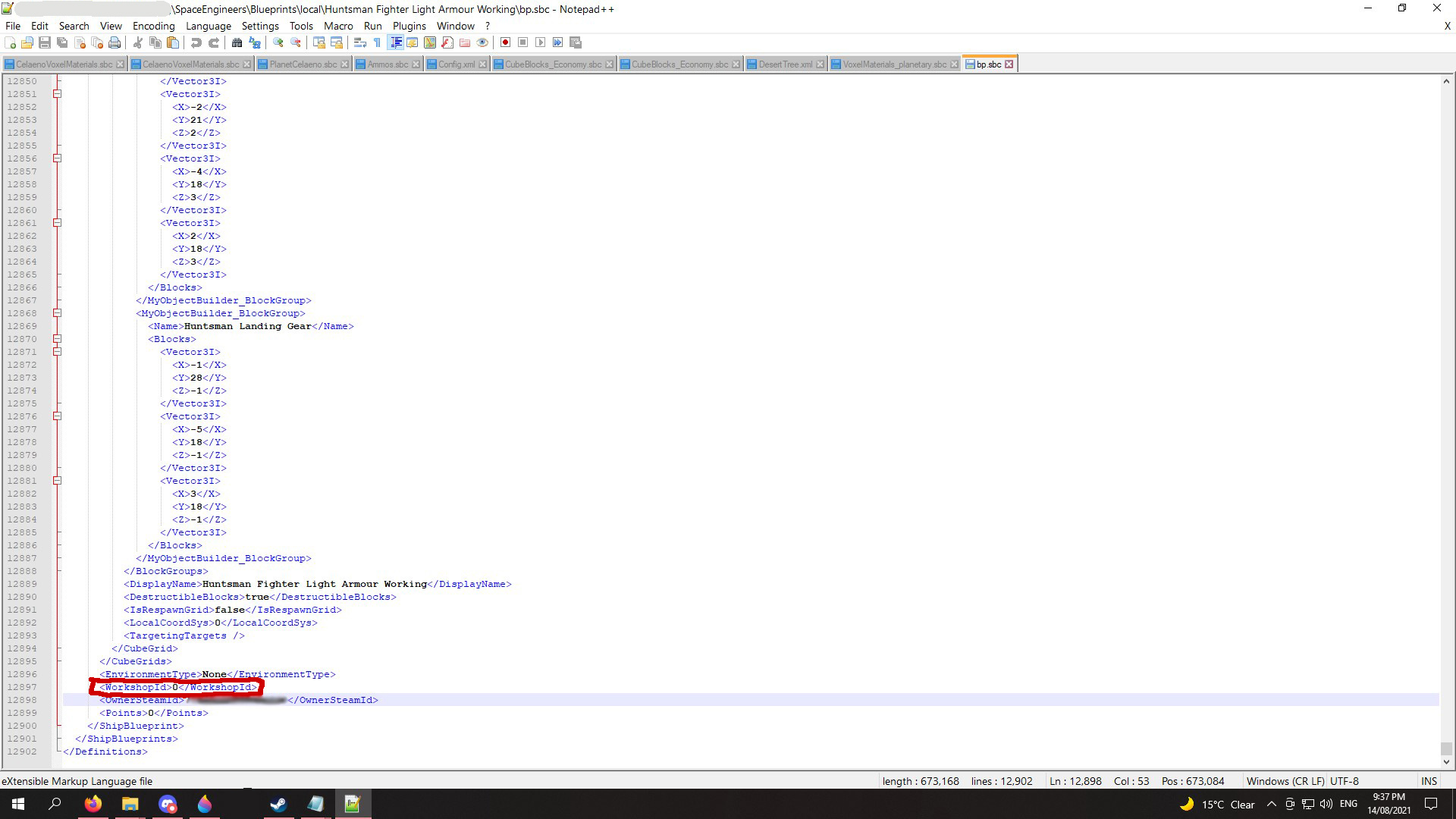
Task: Click the Print toolbar icon
Action: [x=115, y=42]
